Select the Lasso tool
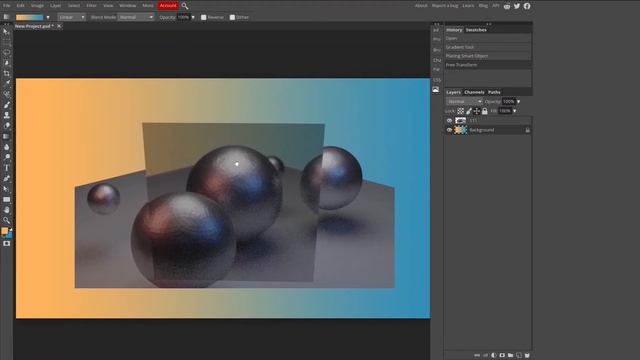This screenshot has height=360, width=640. 7,52
